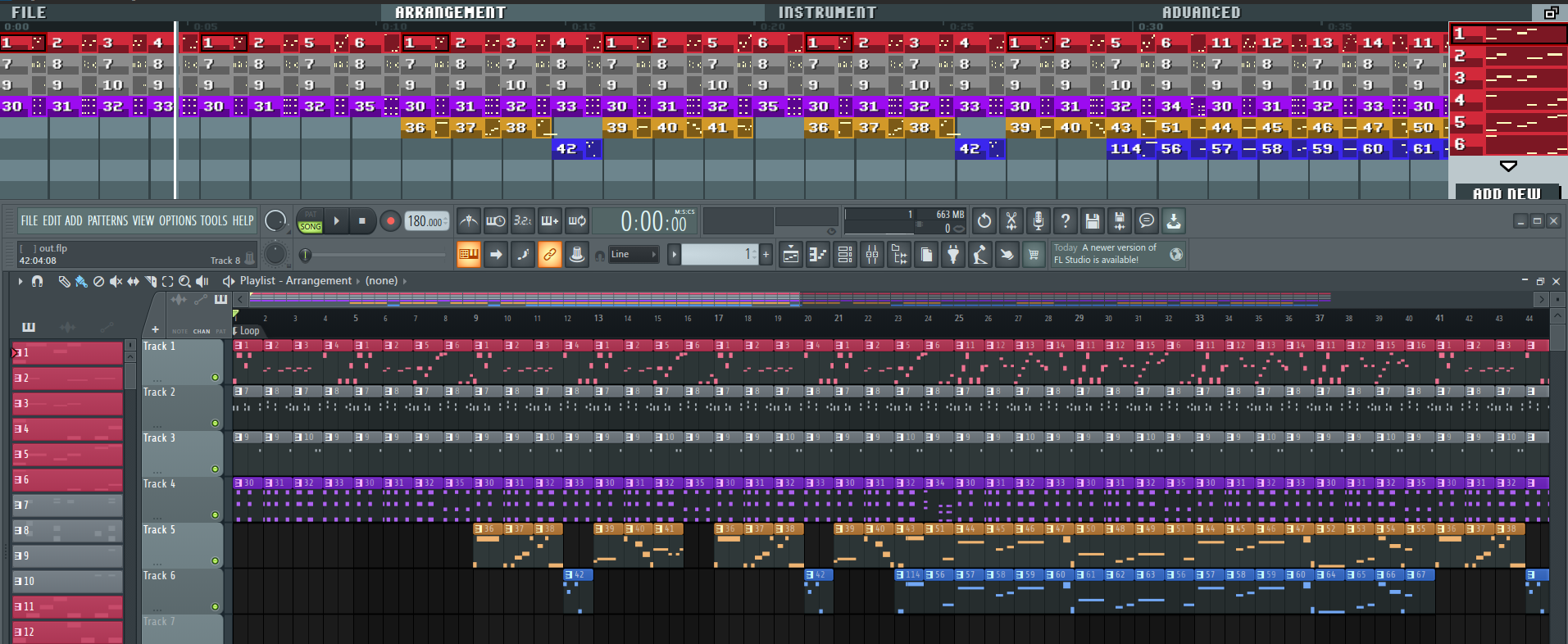Screen dimensions: 1568x644
Task: Click the song position slider handle
Action: click(x=305, y=255)
